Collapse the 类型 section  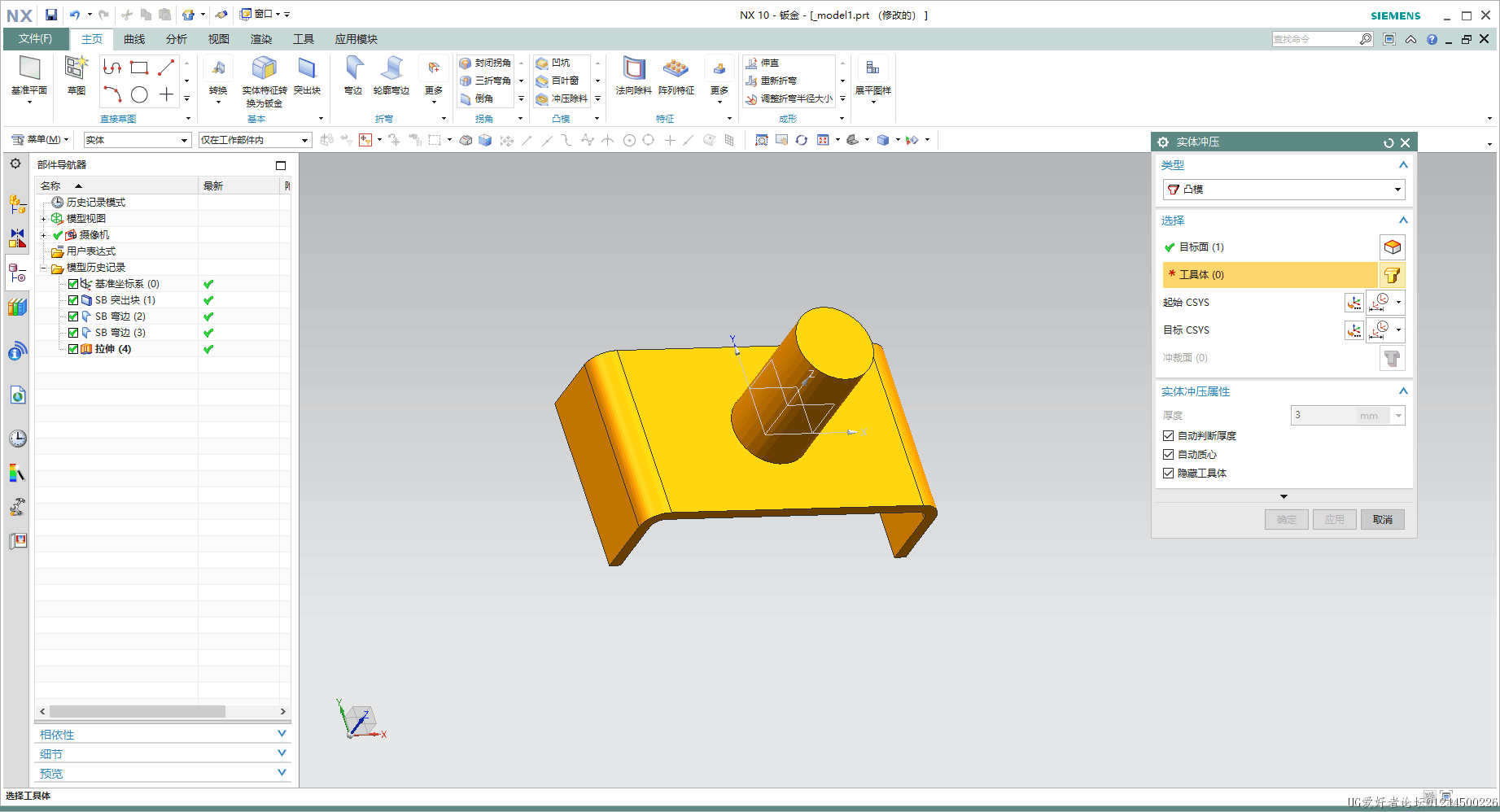tap(1403, 165)
